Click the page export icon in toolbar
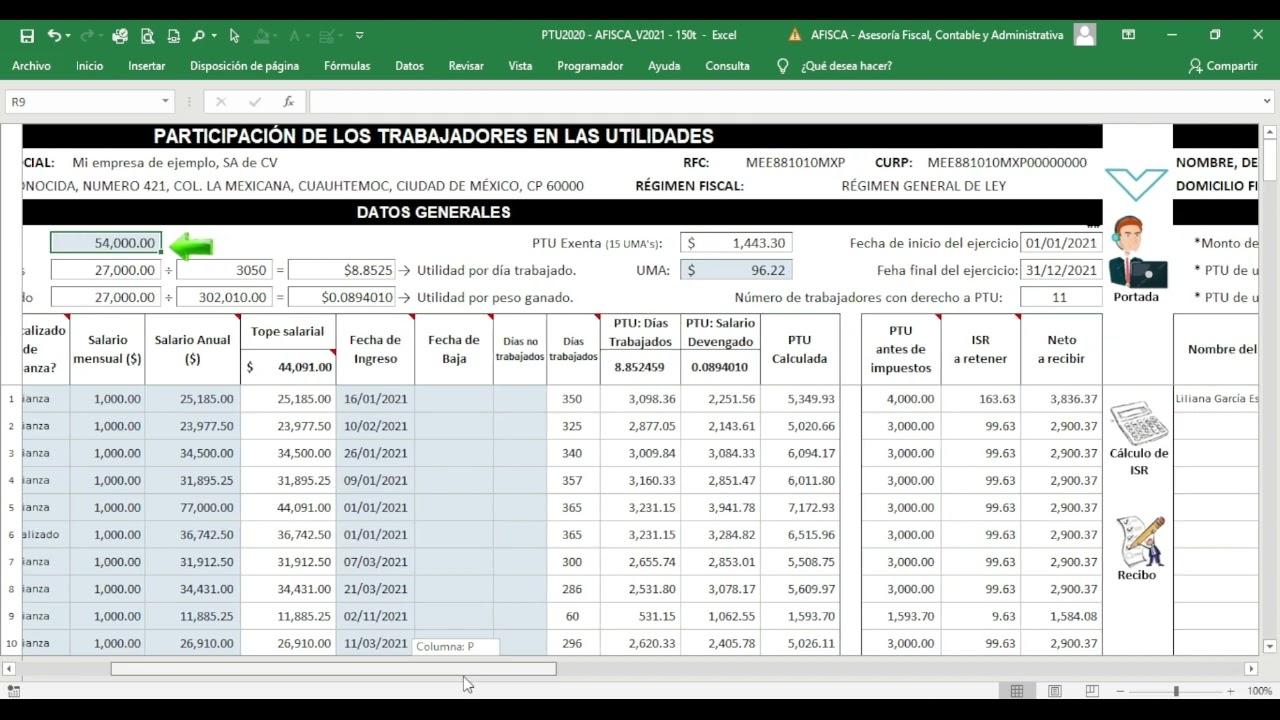Screen dimensions: 1280x720 [173, 35]
